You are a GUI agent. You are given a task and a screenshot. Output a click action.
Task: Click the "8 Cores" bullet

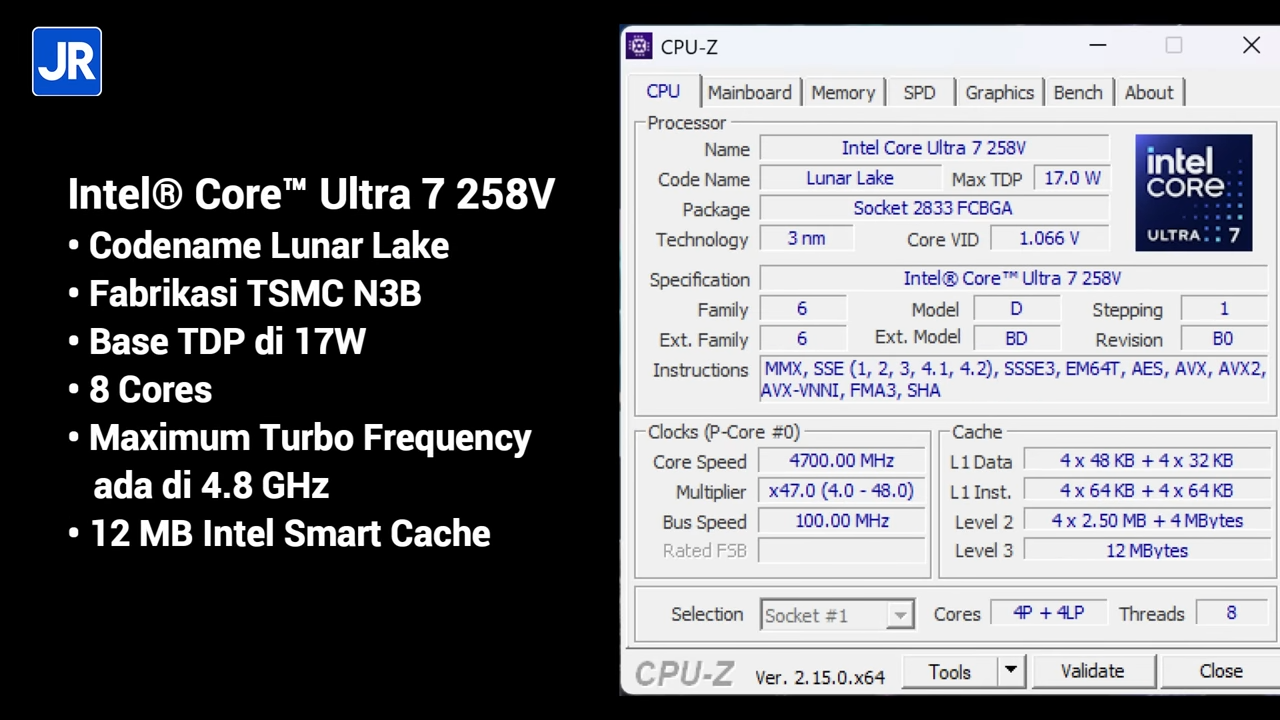pyautogui.click(x=140, y=390)
